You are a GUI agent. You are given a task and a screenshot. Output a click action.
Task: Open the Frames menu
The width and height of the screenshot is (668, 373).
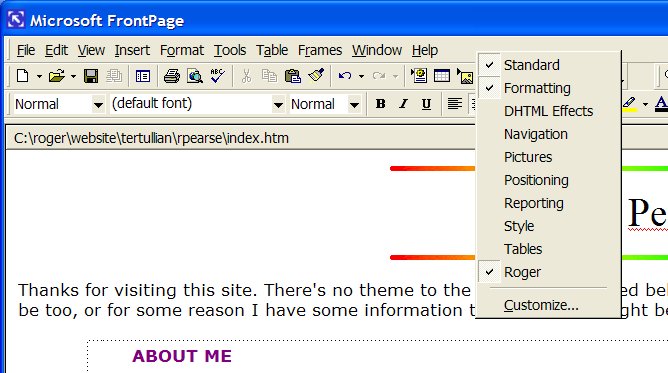[320, 50]
